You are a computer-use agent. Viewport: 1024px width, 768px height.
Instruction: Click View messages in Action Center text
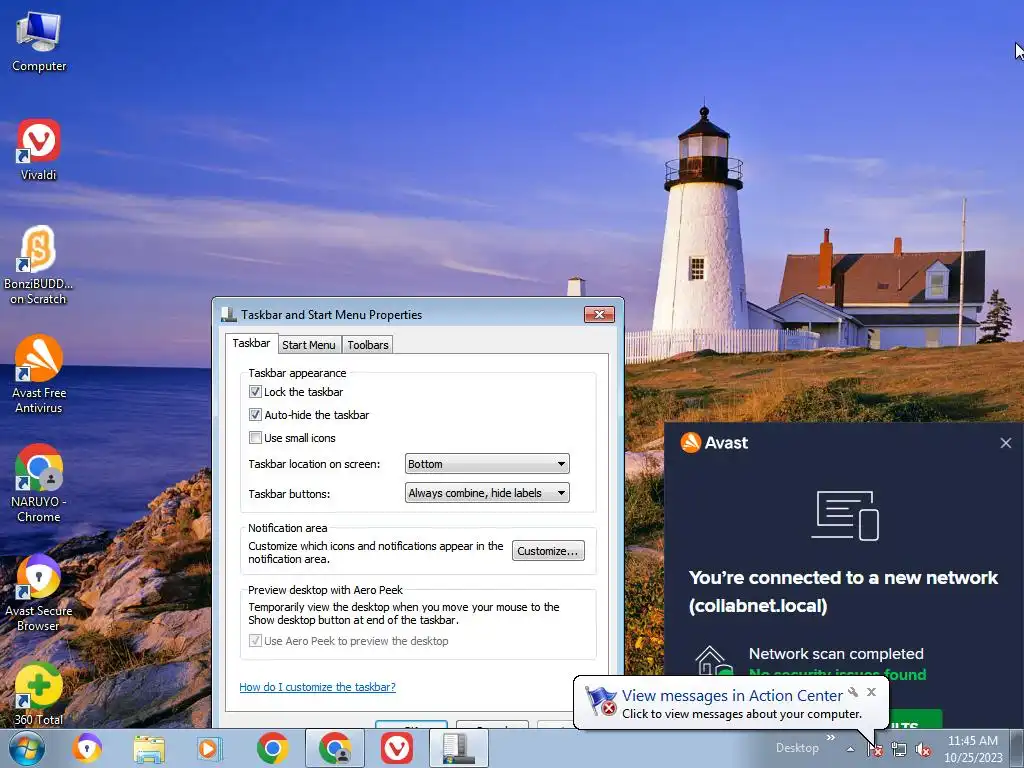(732, 696)
